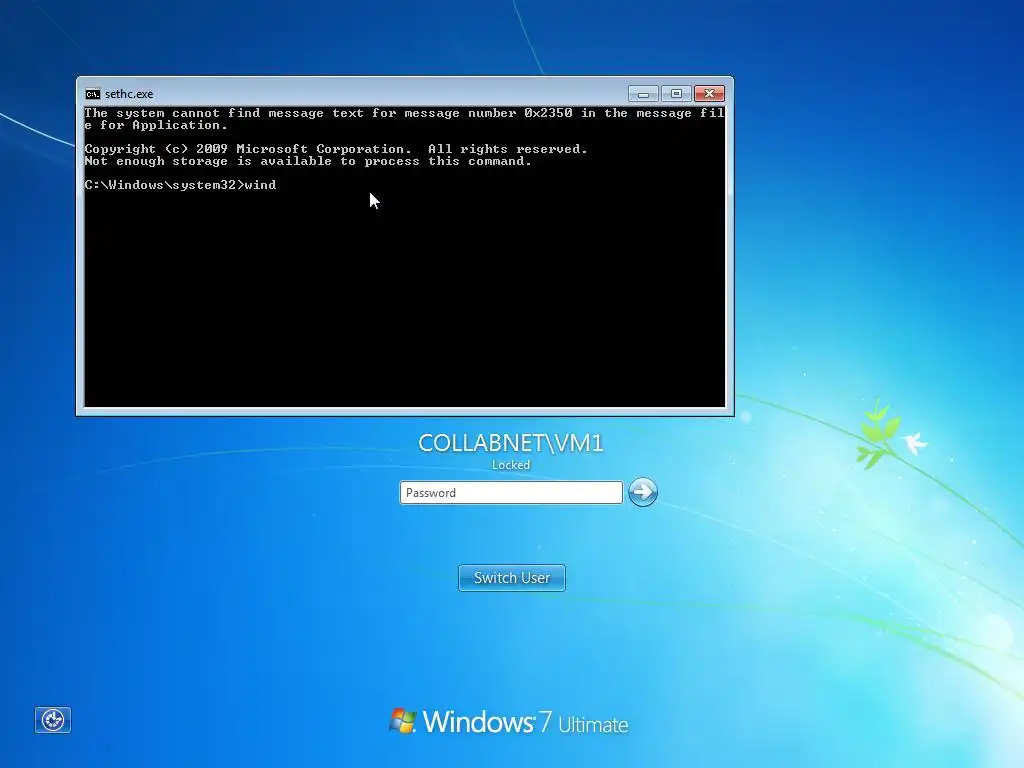Maximize the sethc.exe window
Image resolution: width=1024 pixels, height=768 pixels.
pos(677,94)
